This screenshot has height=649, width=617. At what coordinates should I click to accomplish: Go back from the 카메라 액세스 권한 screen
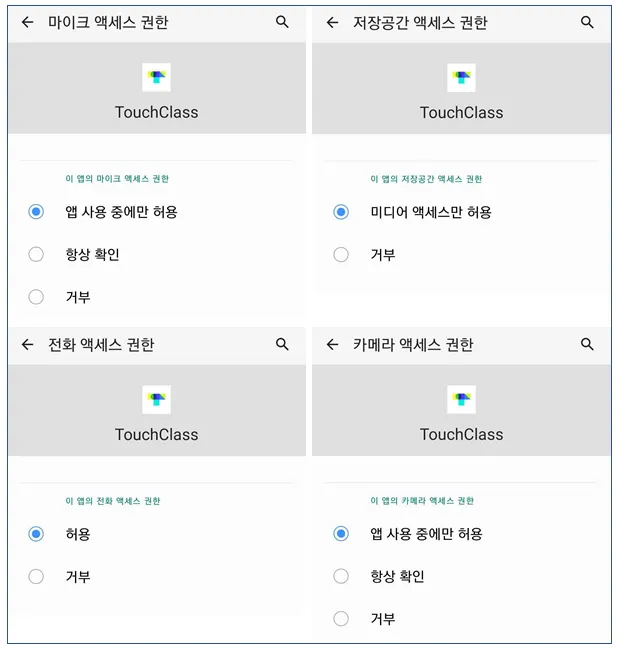click(333, 344)
